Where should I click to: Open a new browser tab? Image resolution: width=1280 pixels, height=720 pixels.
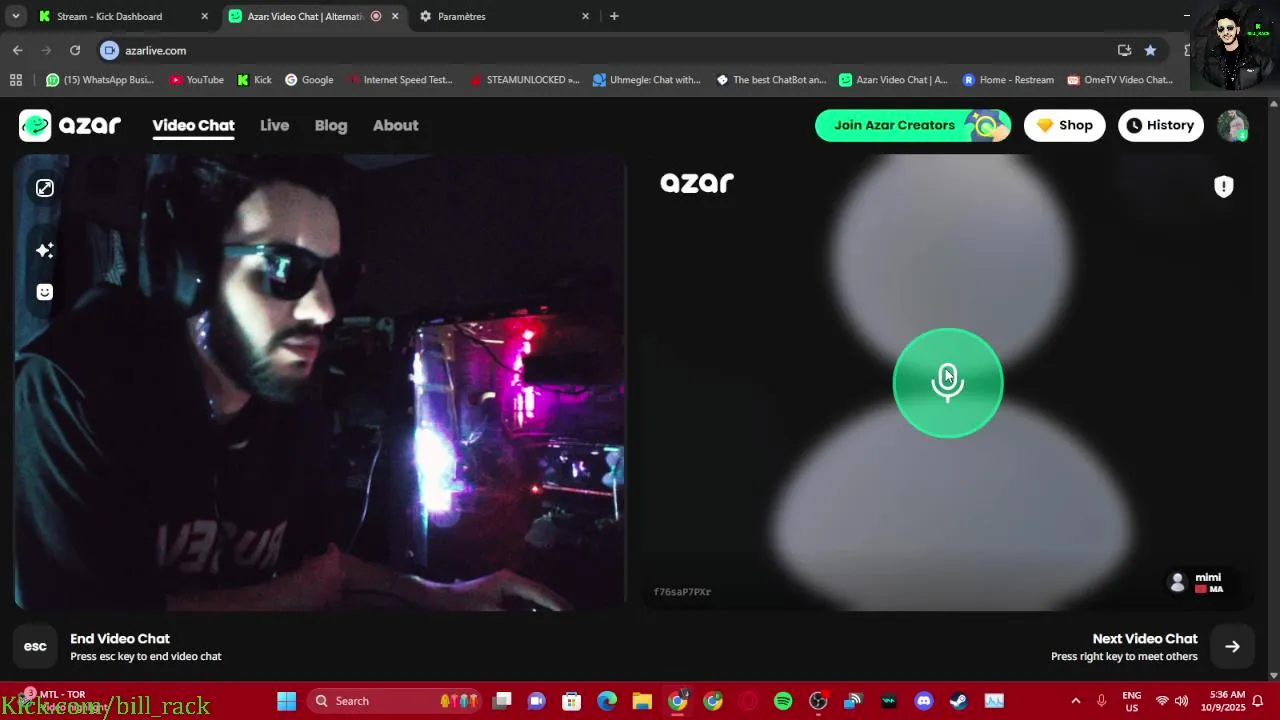[x=614, y=16]
